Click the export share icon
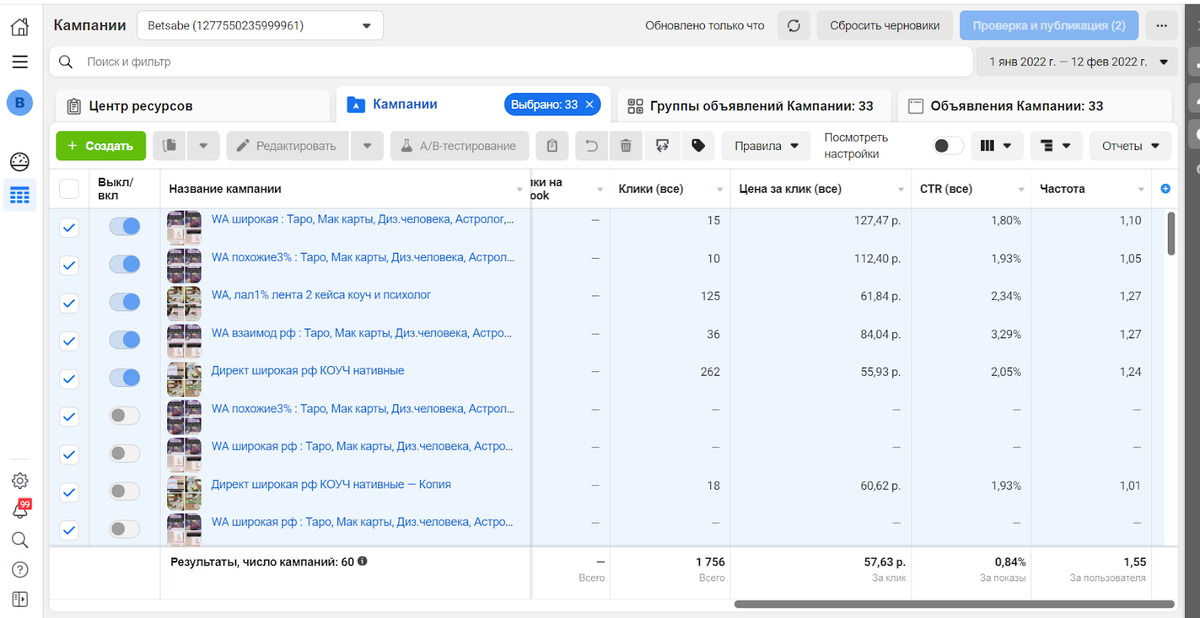This screenshot has height=618, width=1200. (x=662, y=146)
